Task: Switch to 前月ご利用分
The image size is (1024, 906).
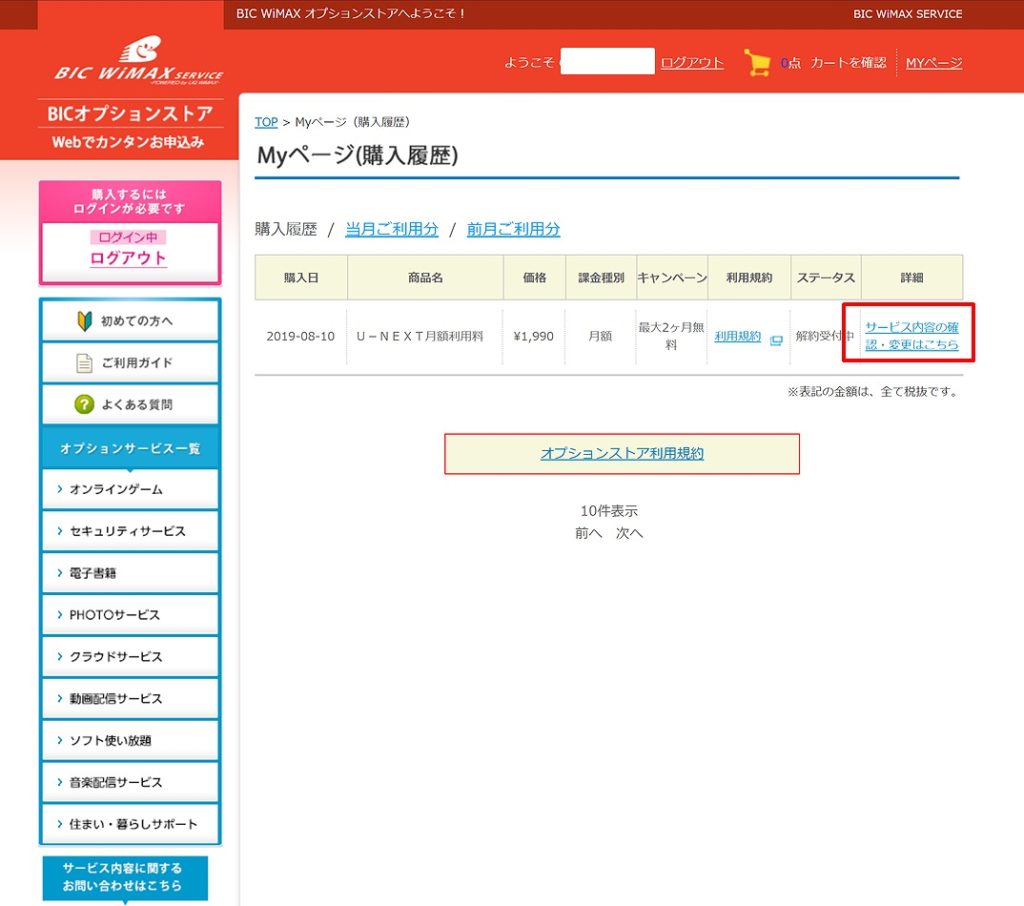Action: pyautogui.click(x=513, y=229)
